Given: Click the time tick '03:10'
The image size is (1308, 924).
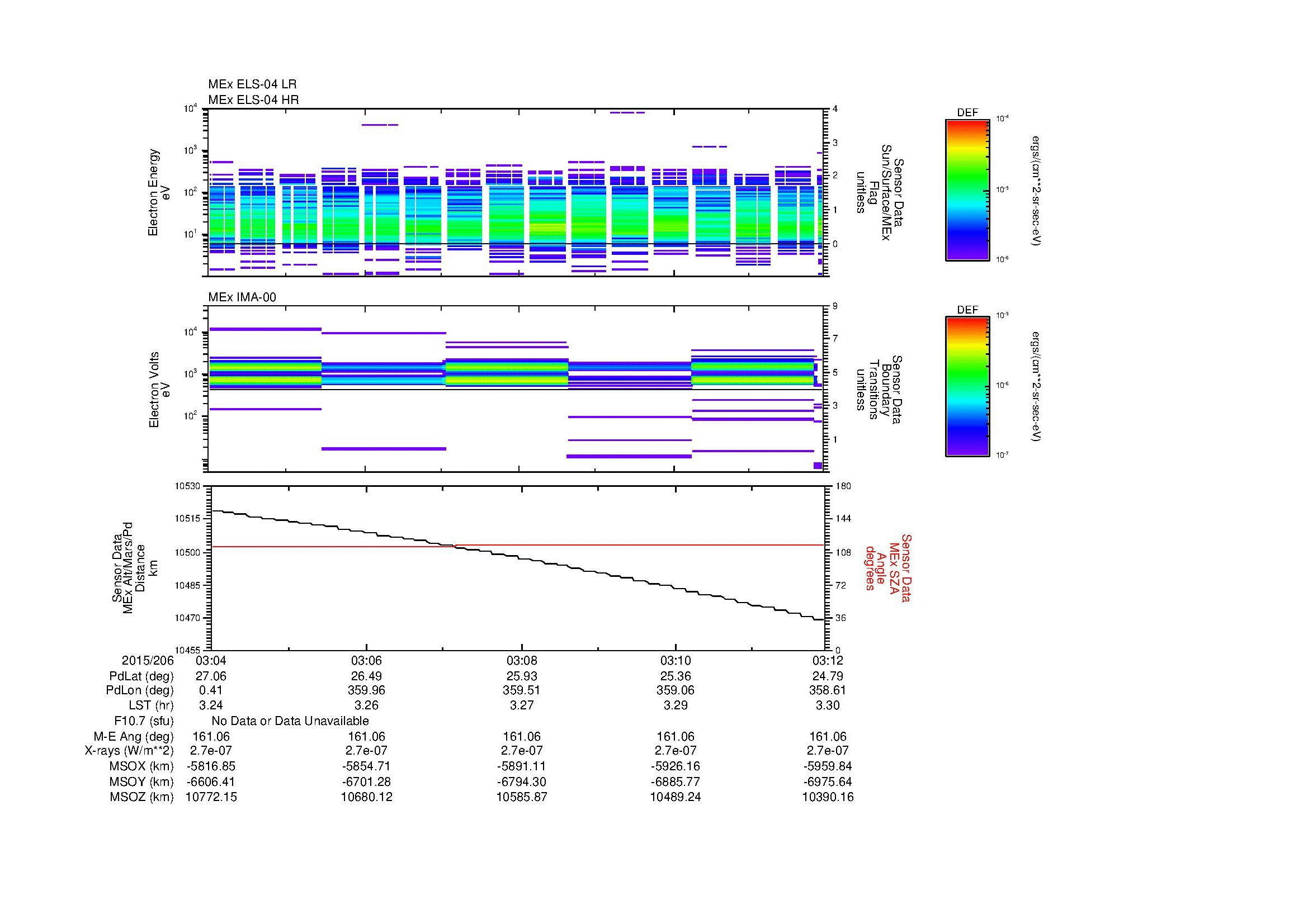Looking at the screenshot, I should (x=676, y=660).
